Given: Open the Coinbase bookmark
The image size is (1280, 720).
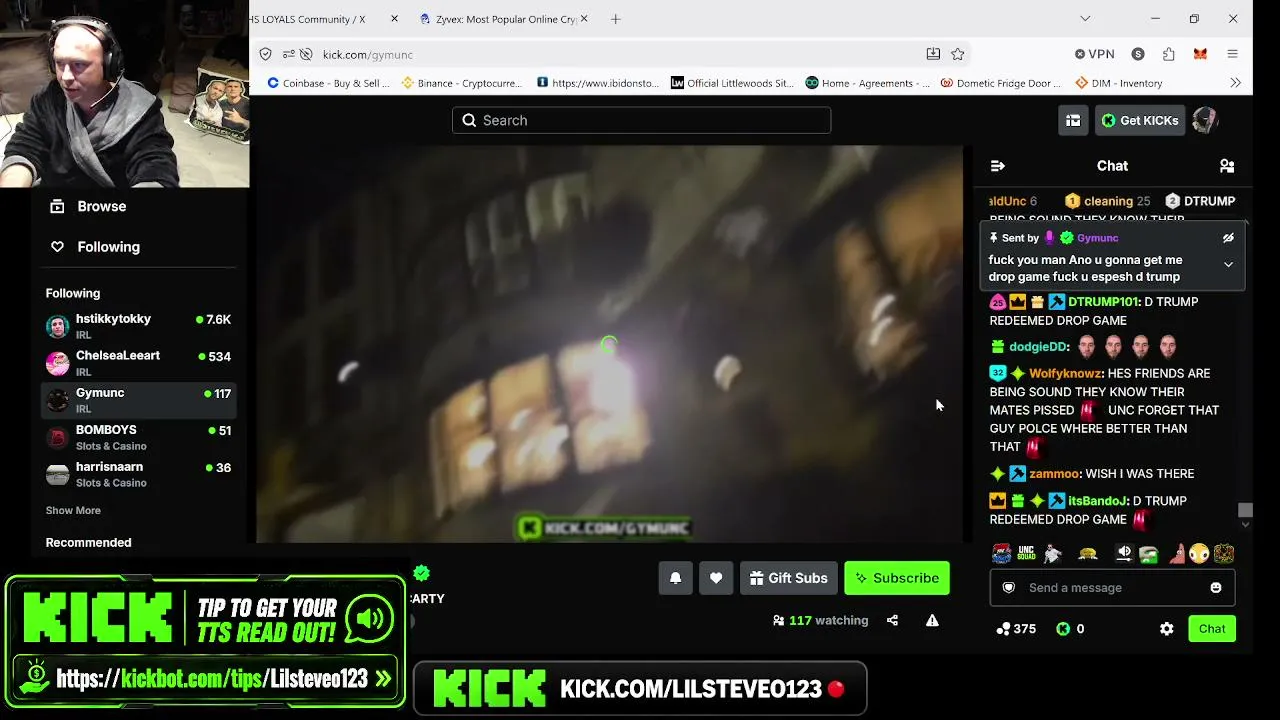Looking at the screenshot, I should tap(328, 83).
